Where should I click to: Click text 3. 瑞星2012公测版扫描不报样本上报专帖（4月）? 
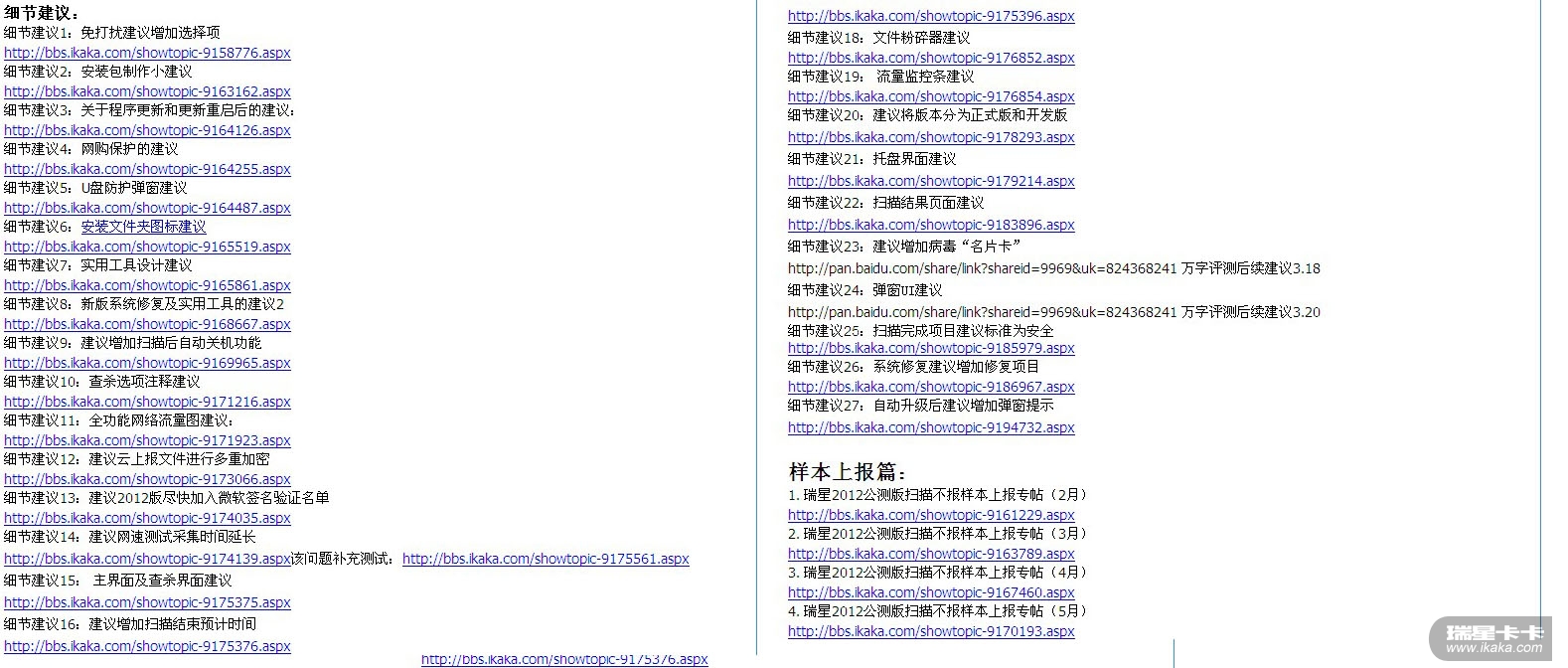click(939, 573)
